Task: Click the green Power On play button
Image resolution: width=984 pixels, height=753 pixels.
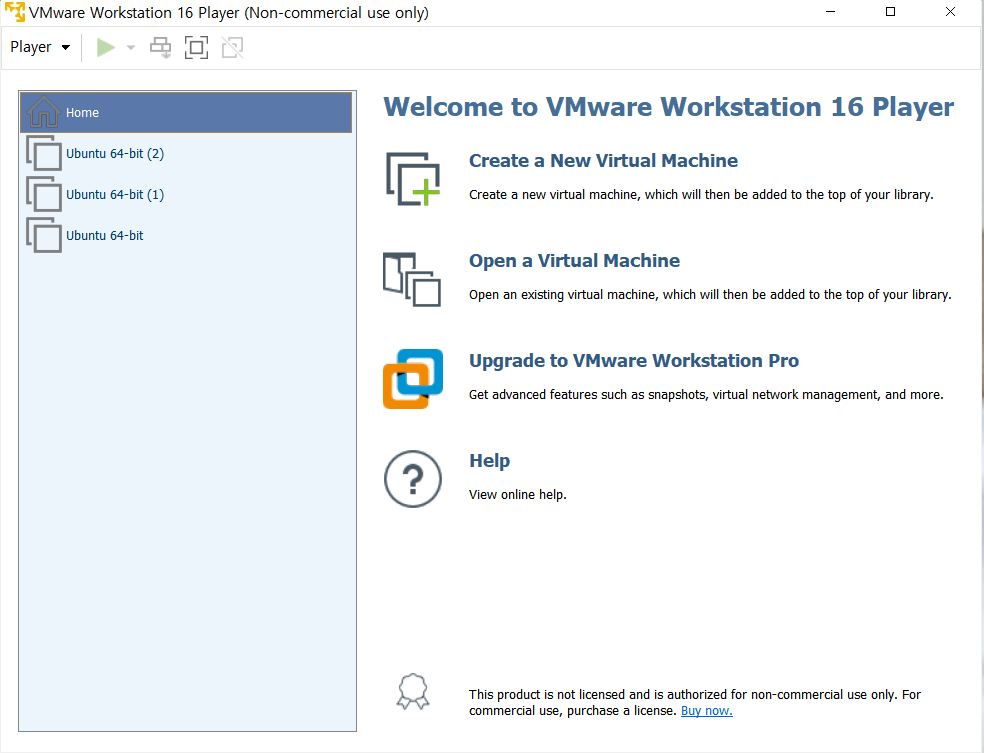Action: (105, 47)
